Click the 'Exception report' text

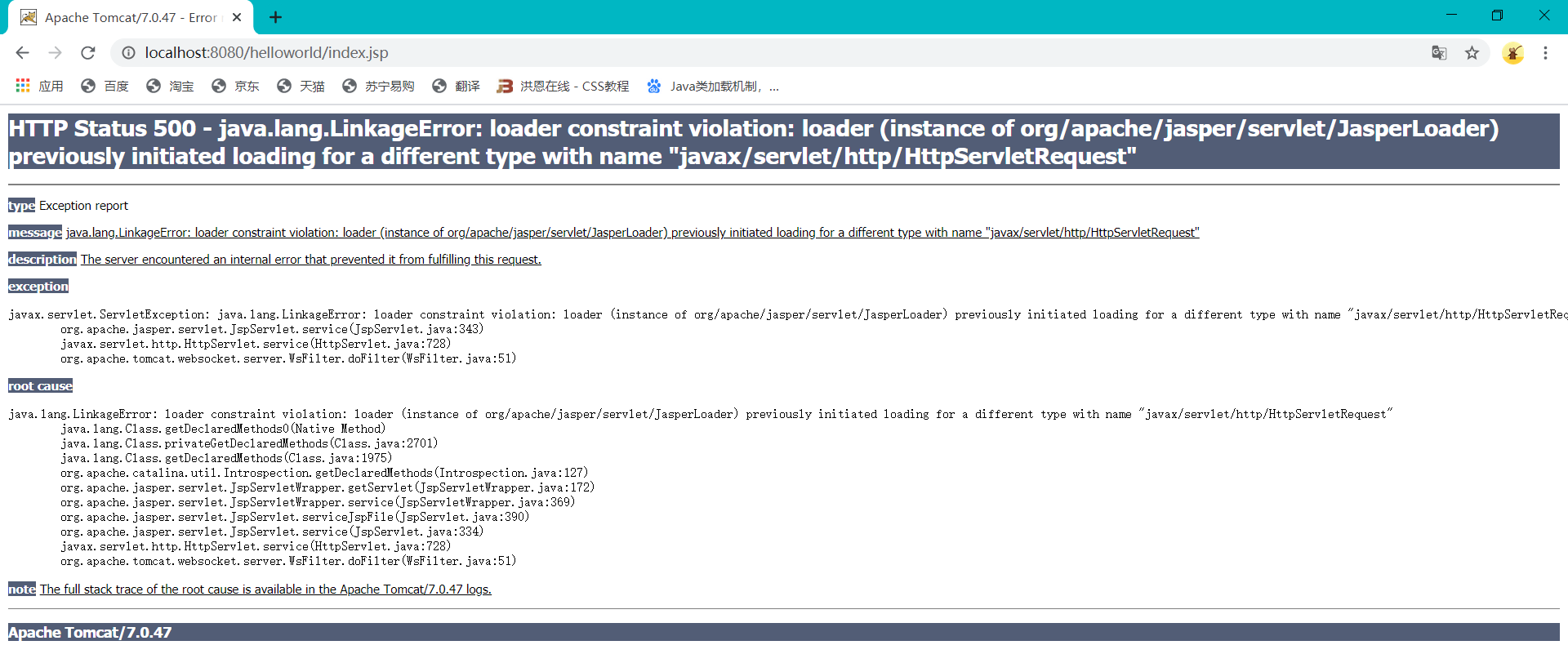point(83,206)
